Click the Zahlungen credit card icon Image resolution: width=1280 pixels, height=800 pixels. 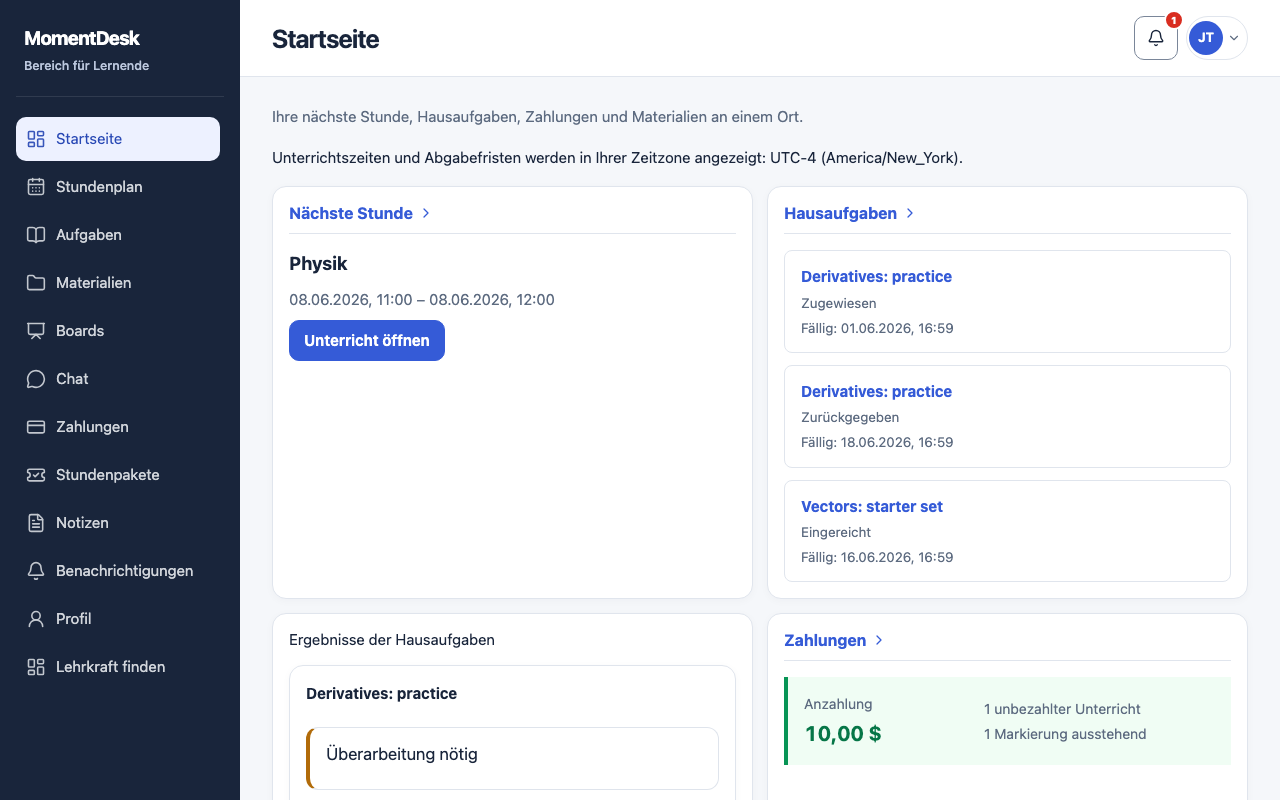pyautogui.click(x=36, y=427)
